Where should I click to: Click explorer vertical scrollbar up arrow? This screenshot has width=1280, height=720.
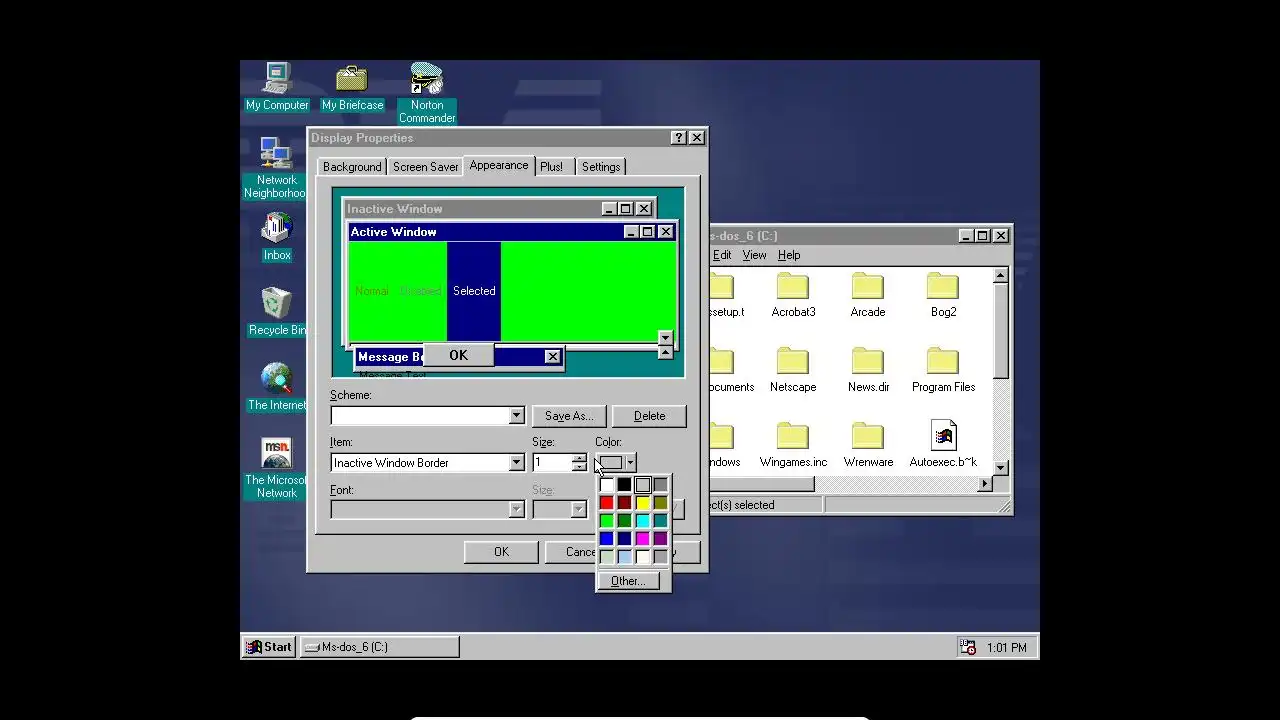coord(1000,275)
